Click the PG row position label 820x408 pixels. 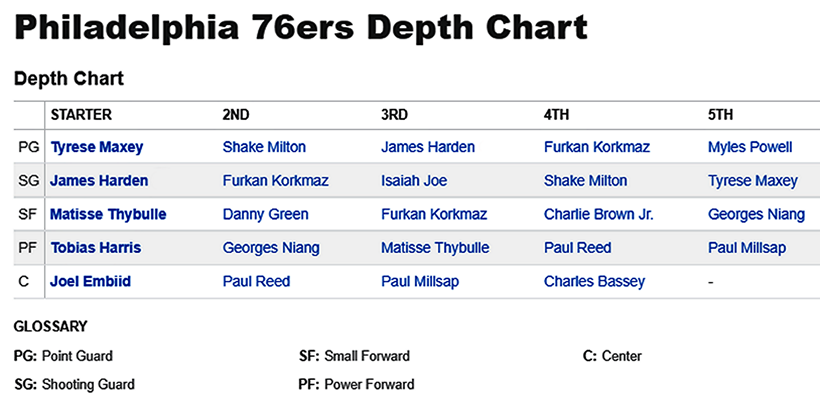[x=28, y=147]
